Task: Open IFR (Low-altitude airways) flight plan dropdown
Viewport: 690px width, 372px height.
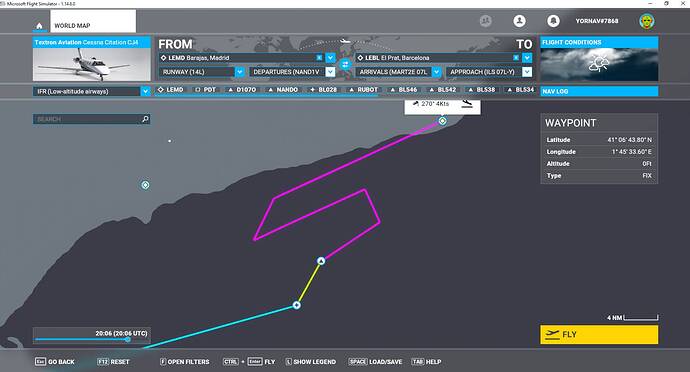Action: tap(145, 92)
